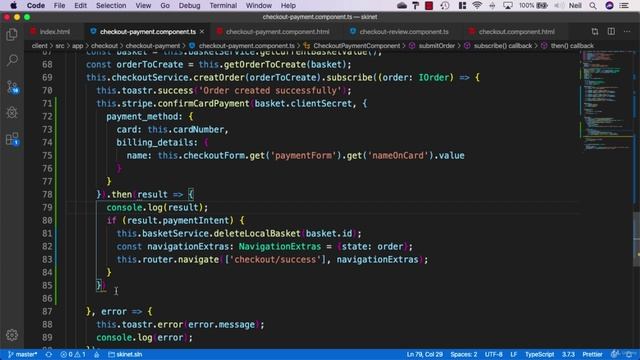640x360 pixels.
Task: Click the Wi-Fi icon in menu bar
Action: coord(477,6)
